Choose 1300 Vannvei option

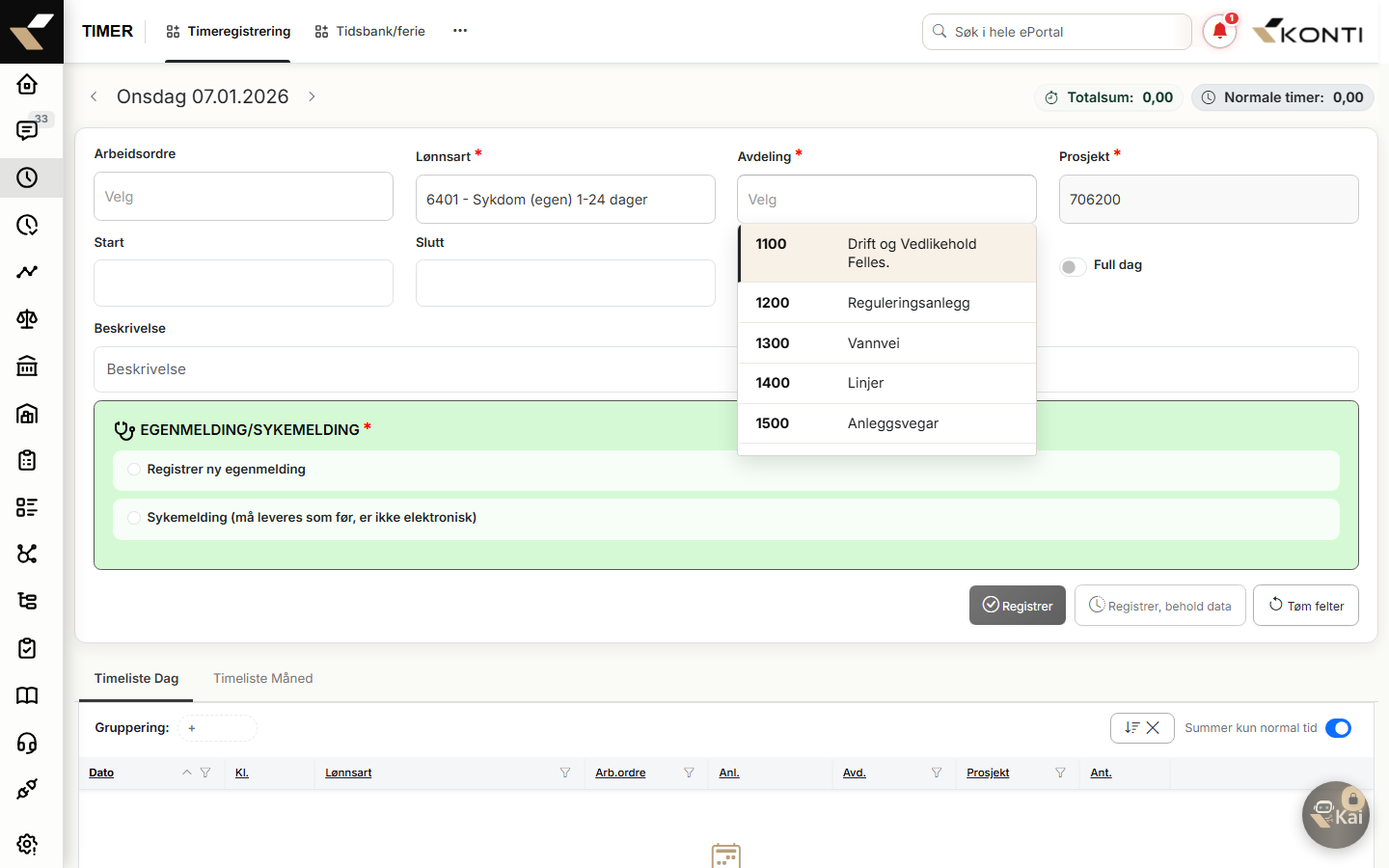click(x=887, y=343)
